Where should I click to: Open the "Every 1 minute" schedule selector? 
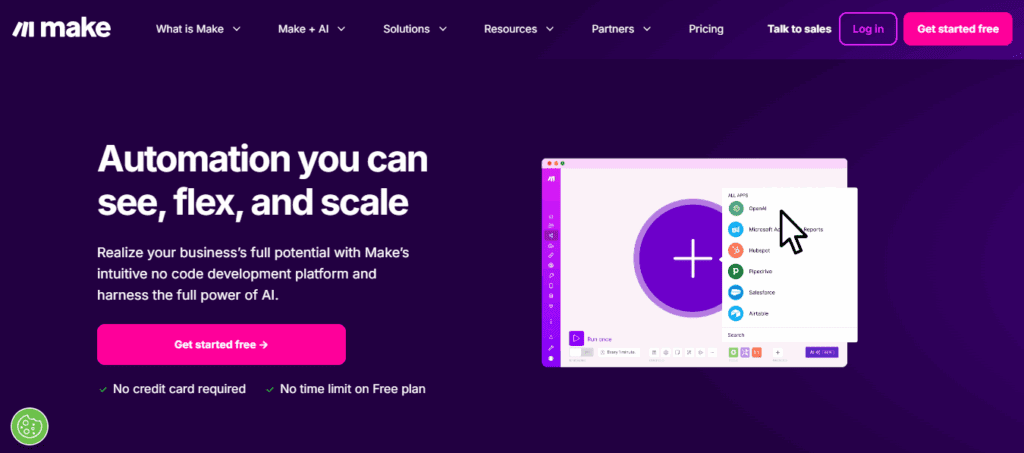(x=619, y=352)
